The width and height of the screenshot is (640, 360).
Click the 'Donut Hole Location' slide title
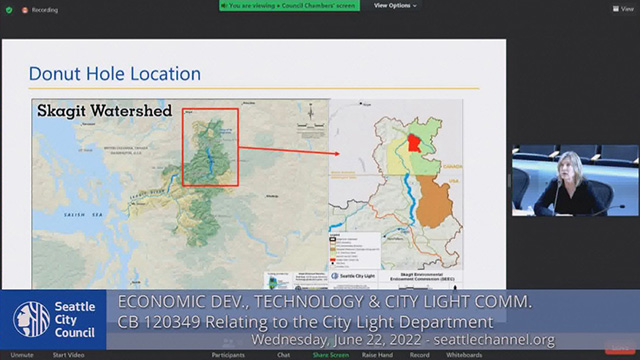coord(115,74)
